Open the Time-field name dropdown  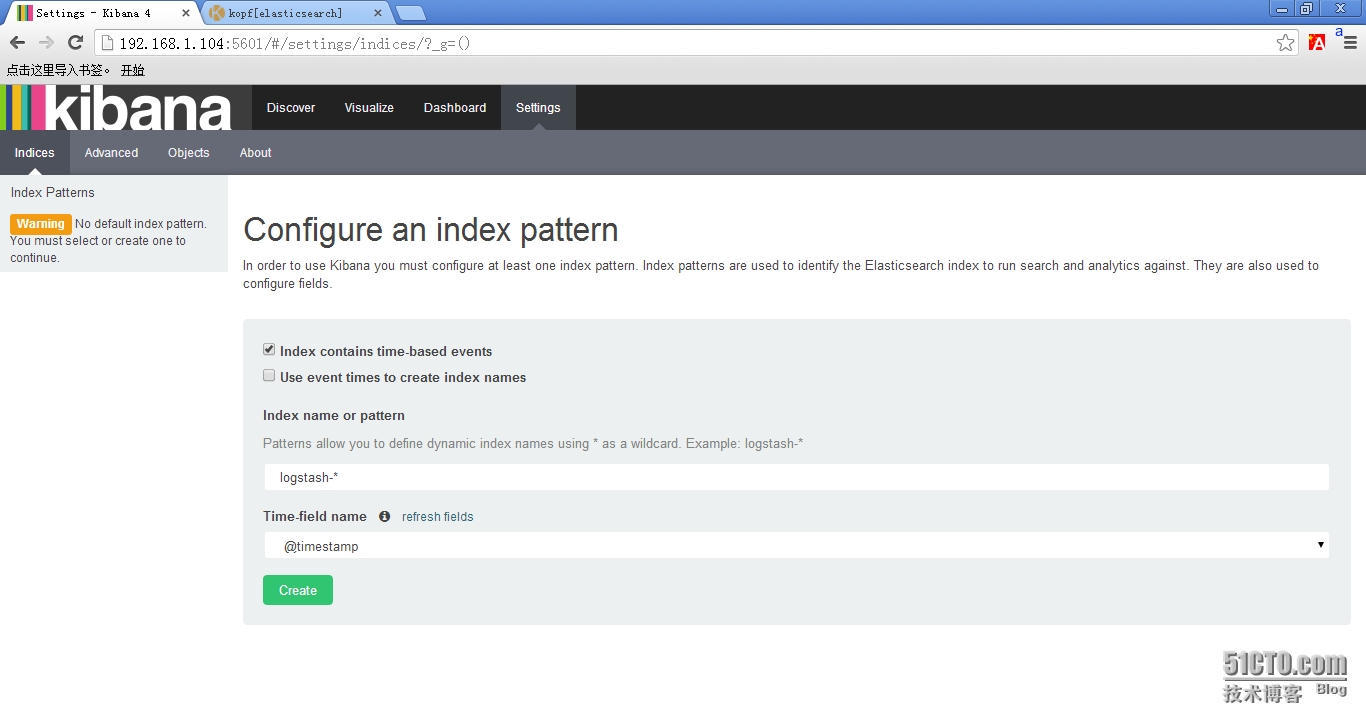click(x=796, y=546)
